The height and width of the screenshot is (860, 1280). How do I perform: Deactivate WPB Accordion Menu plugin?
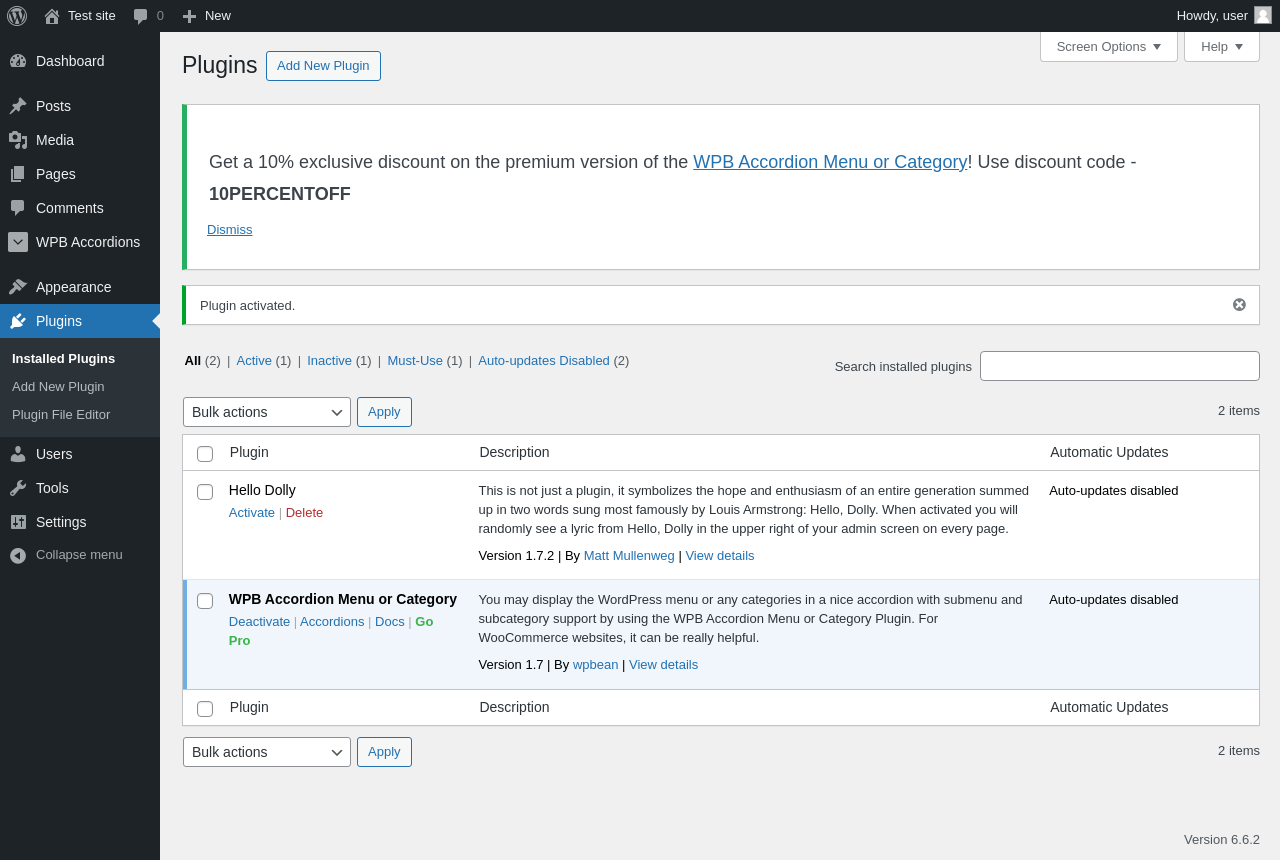coord(259,622)
